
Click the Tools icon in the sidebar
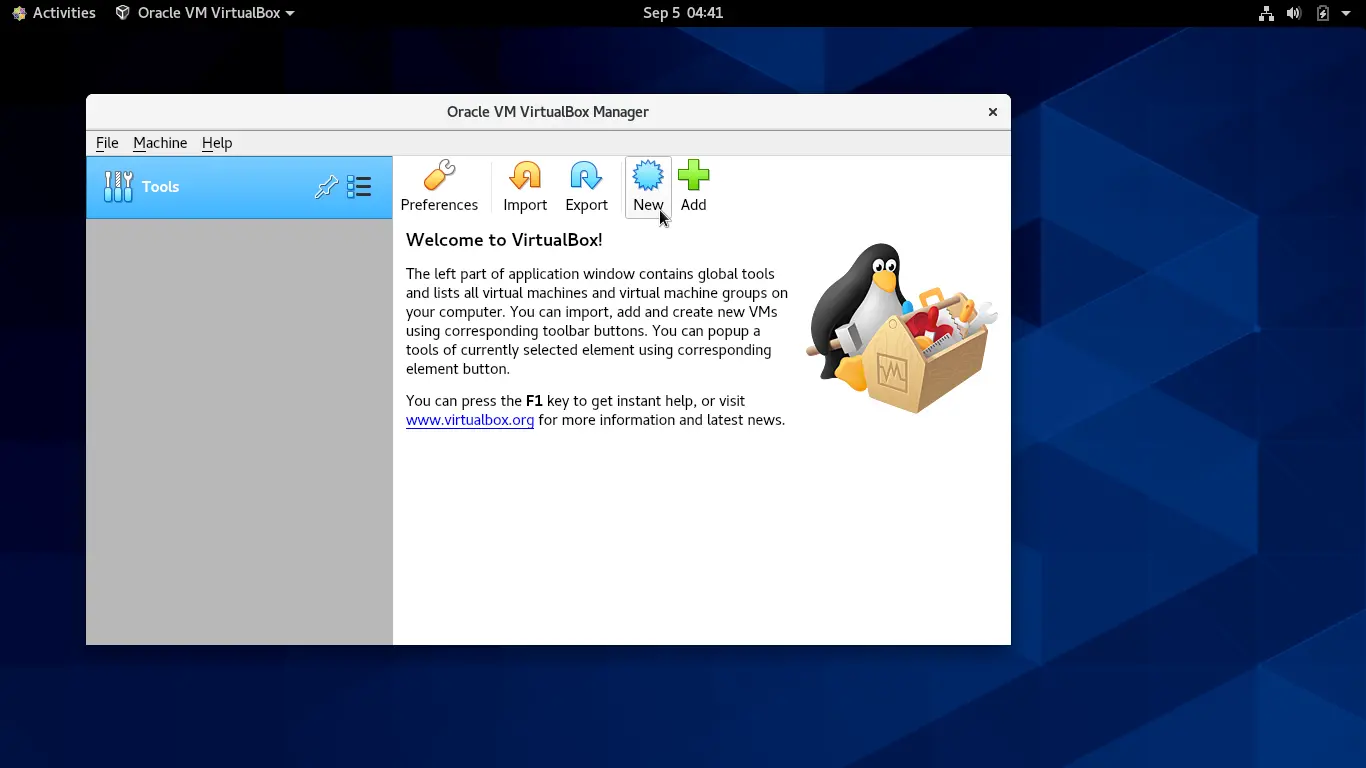click(118, 186)
